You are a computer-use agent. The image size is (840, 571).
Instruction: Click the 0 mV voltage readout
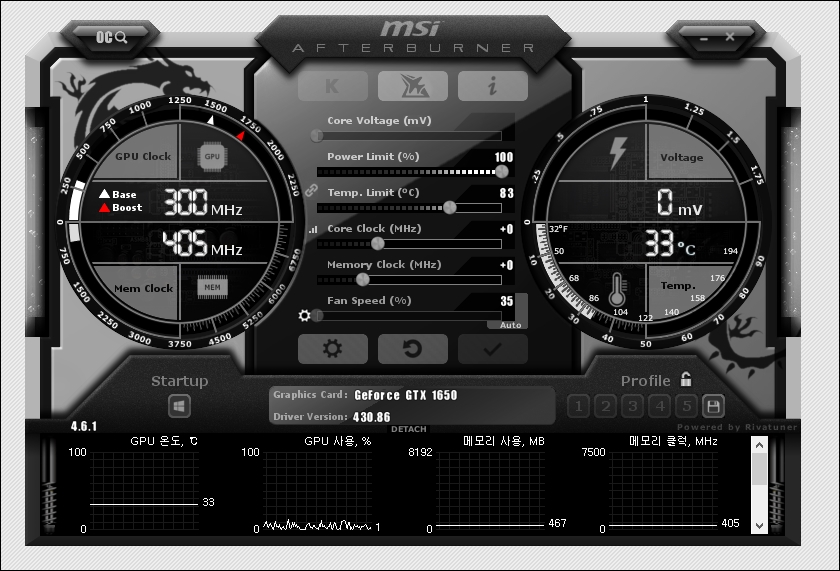pos(679,202)
